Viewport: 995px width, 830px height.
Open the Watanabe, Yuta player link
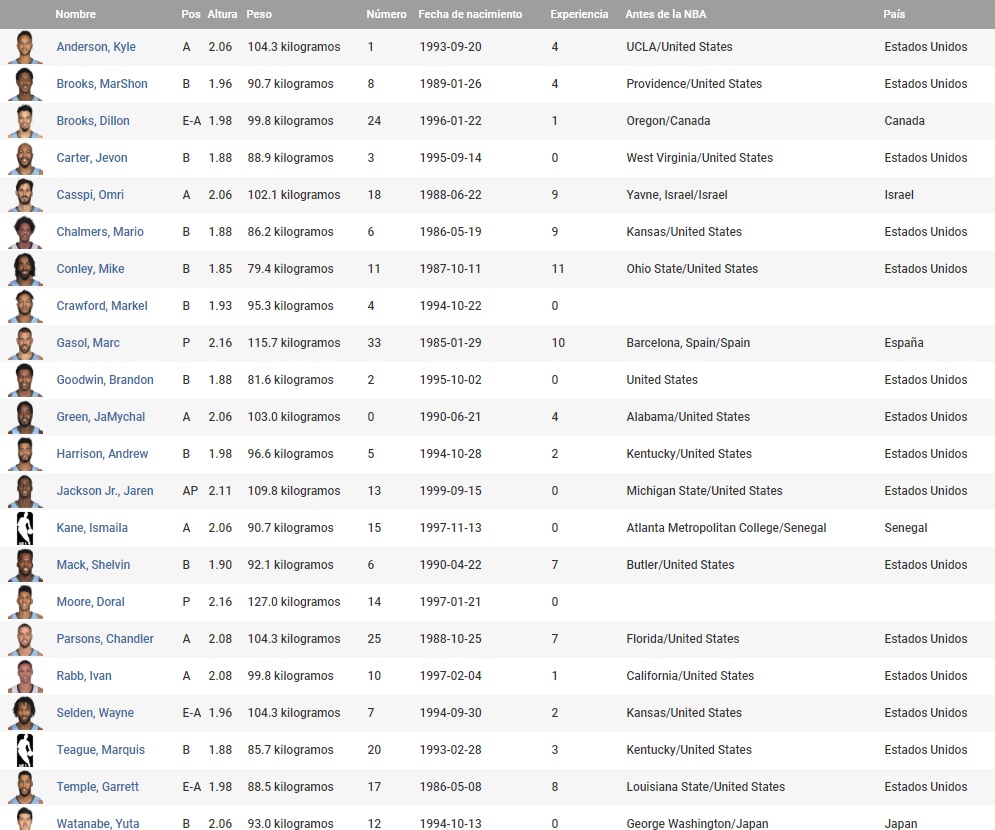tap(98, 824)
